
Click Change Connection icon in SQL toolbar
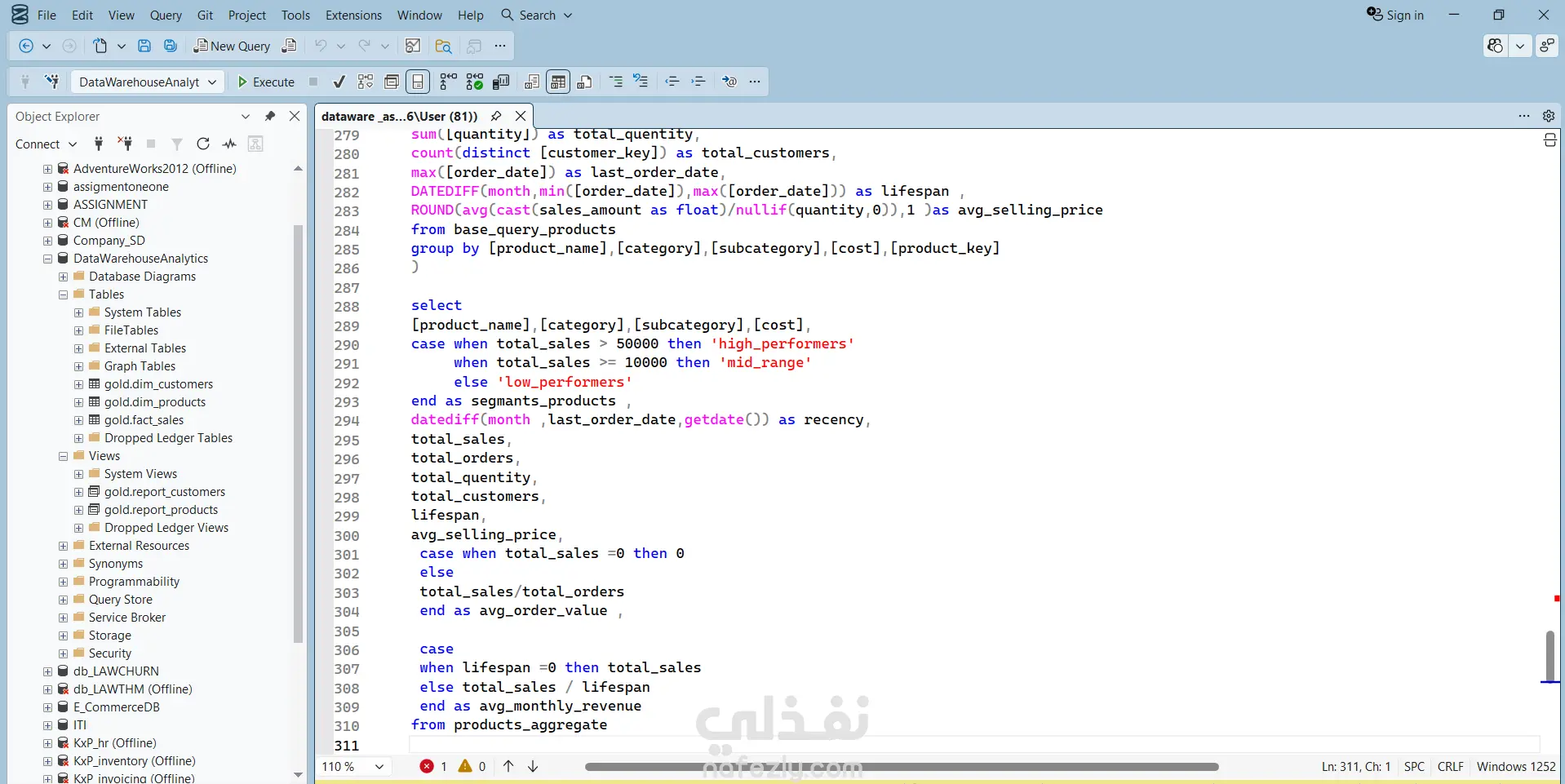pos(52,82)
